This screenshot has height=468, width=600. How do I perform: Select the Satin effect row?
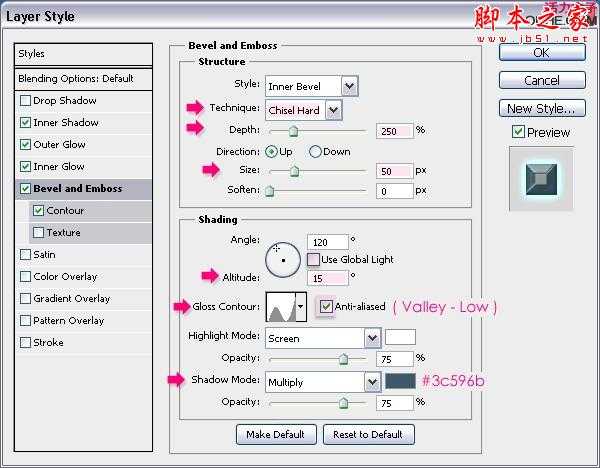83,255
